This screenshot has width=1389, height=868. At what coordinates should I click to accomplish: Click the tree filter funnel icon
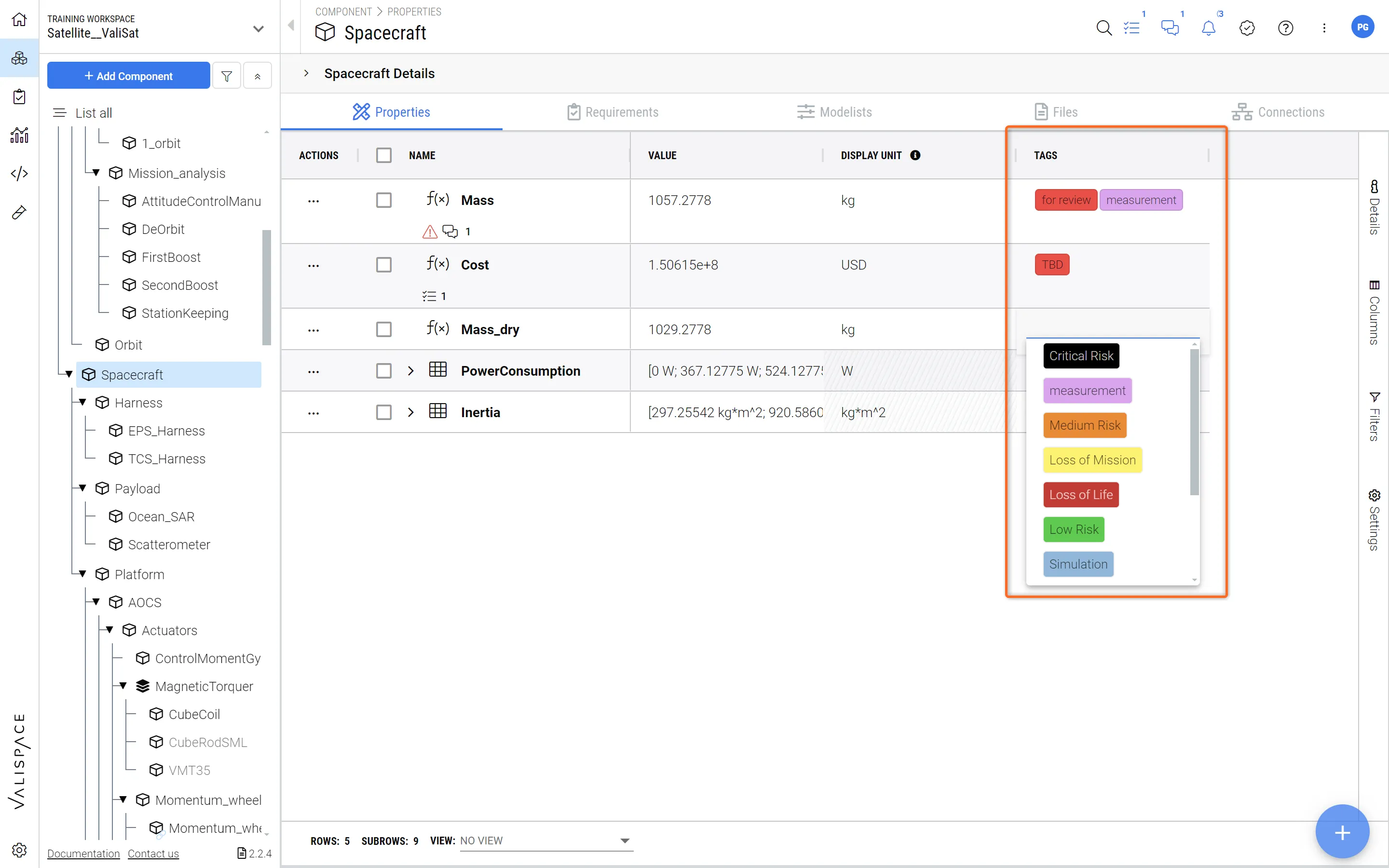(x=227, y=76)
